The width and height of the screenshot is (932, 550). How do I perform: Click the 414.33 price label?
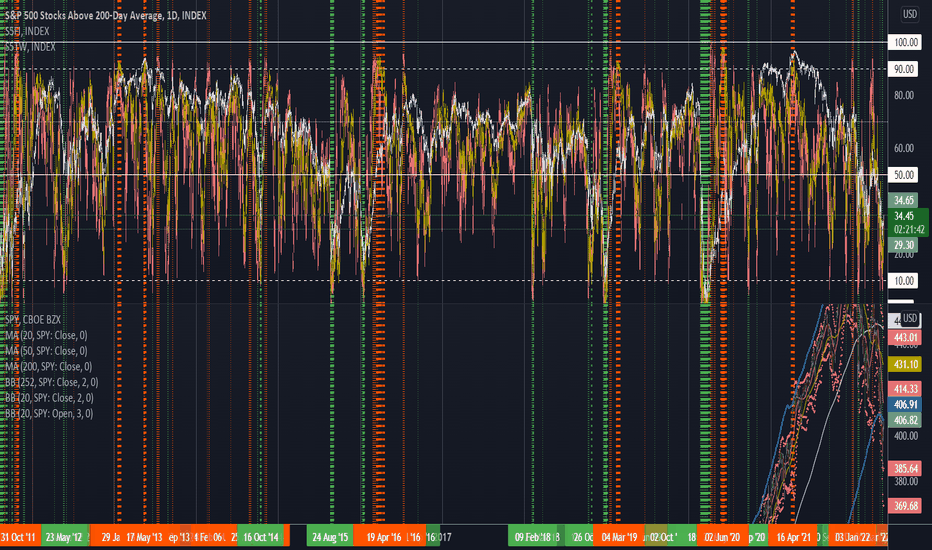coord(905,389)
